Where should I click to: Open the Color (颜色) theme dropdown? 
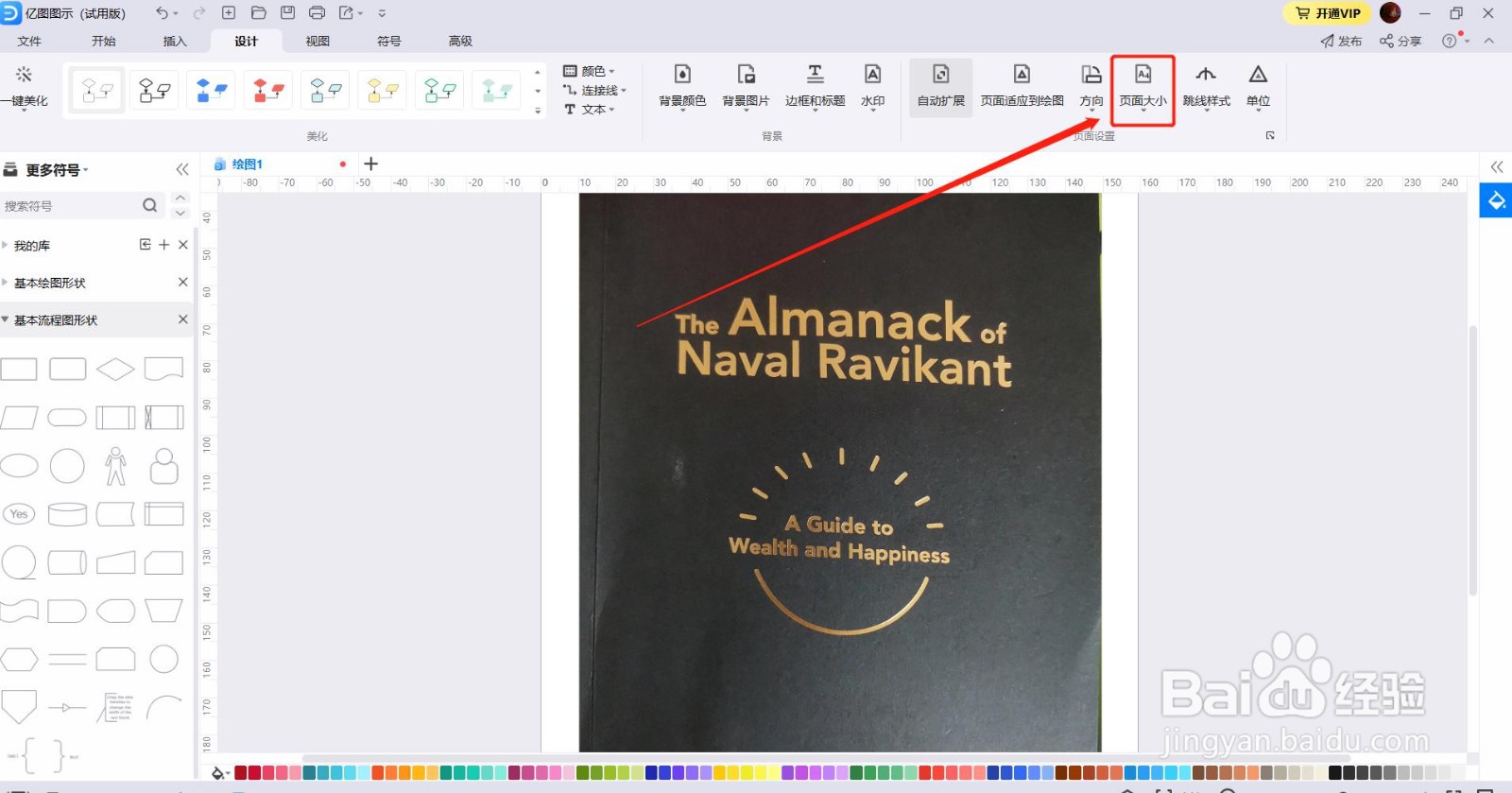(590, 71)
